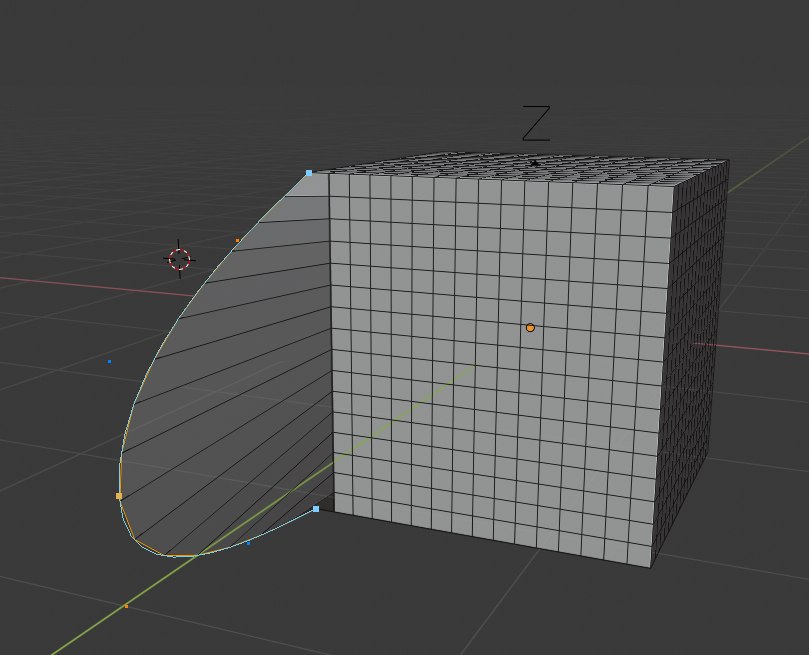Click the black empty marker on cube top

pos(535,163)
